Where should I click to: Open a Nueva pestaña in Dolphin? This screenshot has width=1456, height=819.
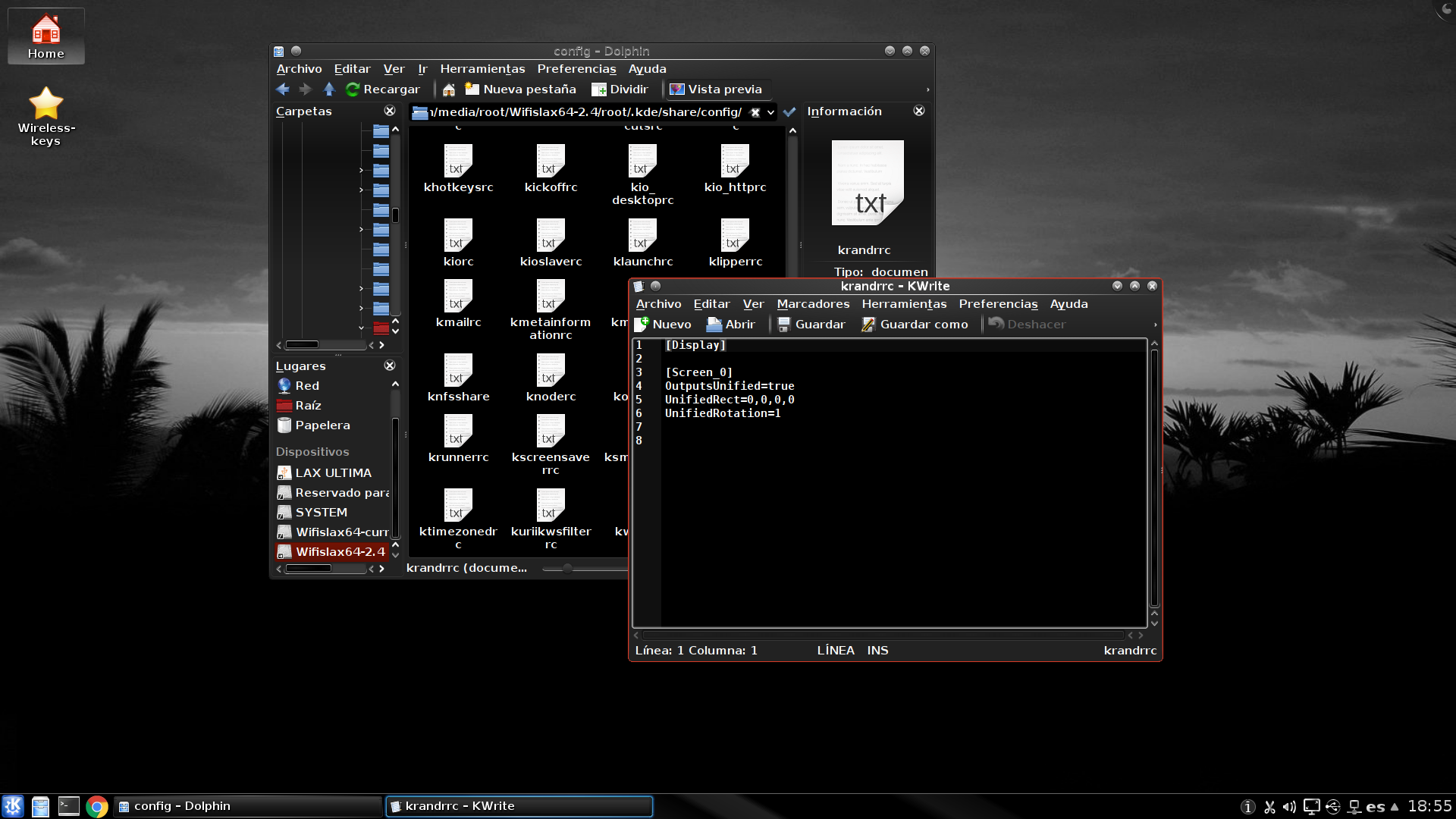pos(520,89)
